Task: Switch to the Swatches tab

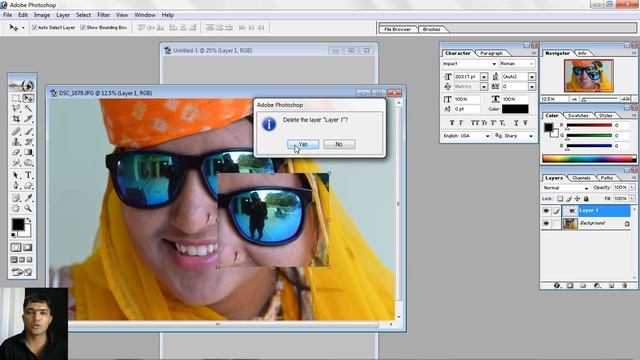Action: (578, 116)
